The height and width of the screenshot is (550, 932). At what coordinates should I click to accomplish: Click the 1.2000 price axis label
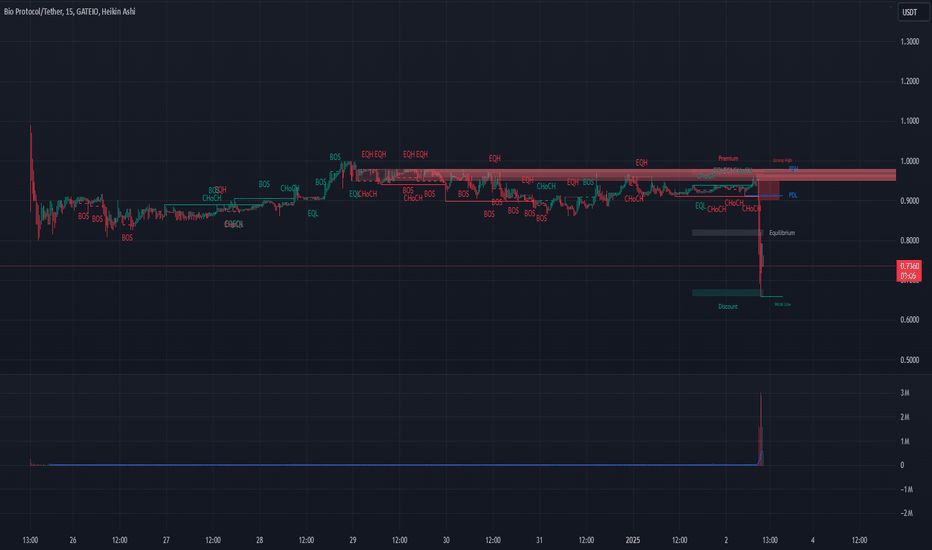(909, 81)
